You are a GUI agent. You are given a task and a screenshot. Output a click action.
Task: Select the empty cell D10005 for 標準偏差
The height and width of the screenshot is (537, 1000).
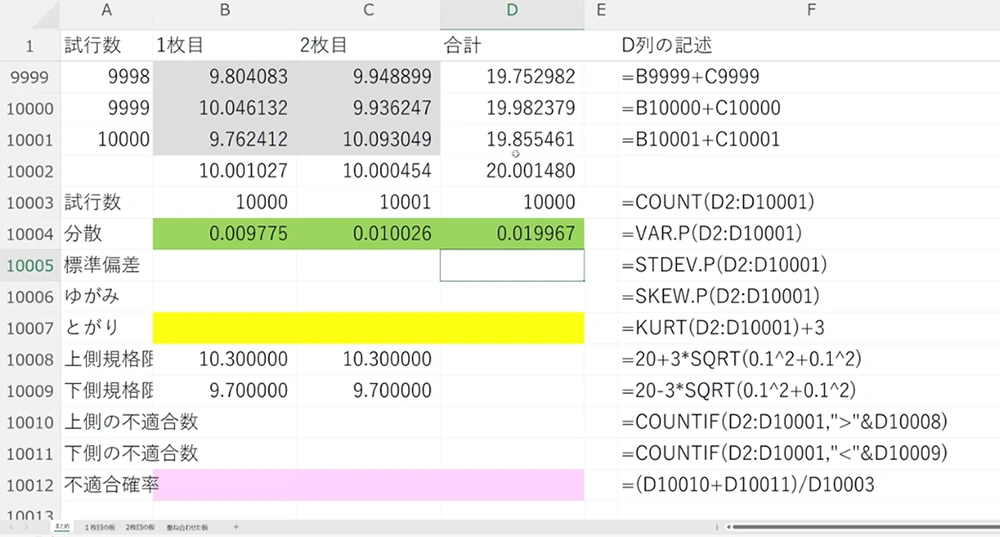pyautogui.click(x=512, y=265)
